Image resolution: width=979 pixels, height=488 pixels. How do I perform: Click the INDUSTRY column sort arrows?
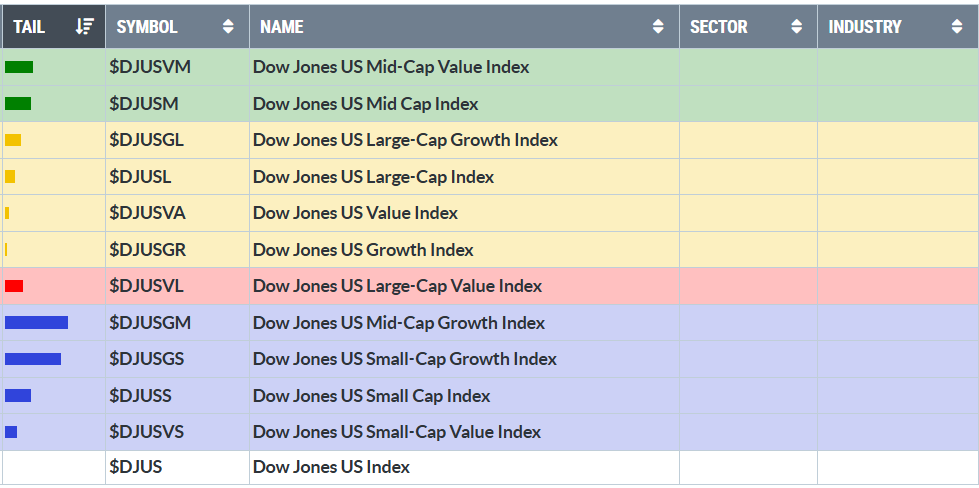click(957, 27)
